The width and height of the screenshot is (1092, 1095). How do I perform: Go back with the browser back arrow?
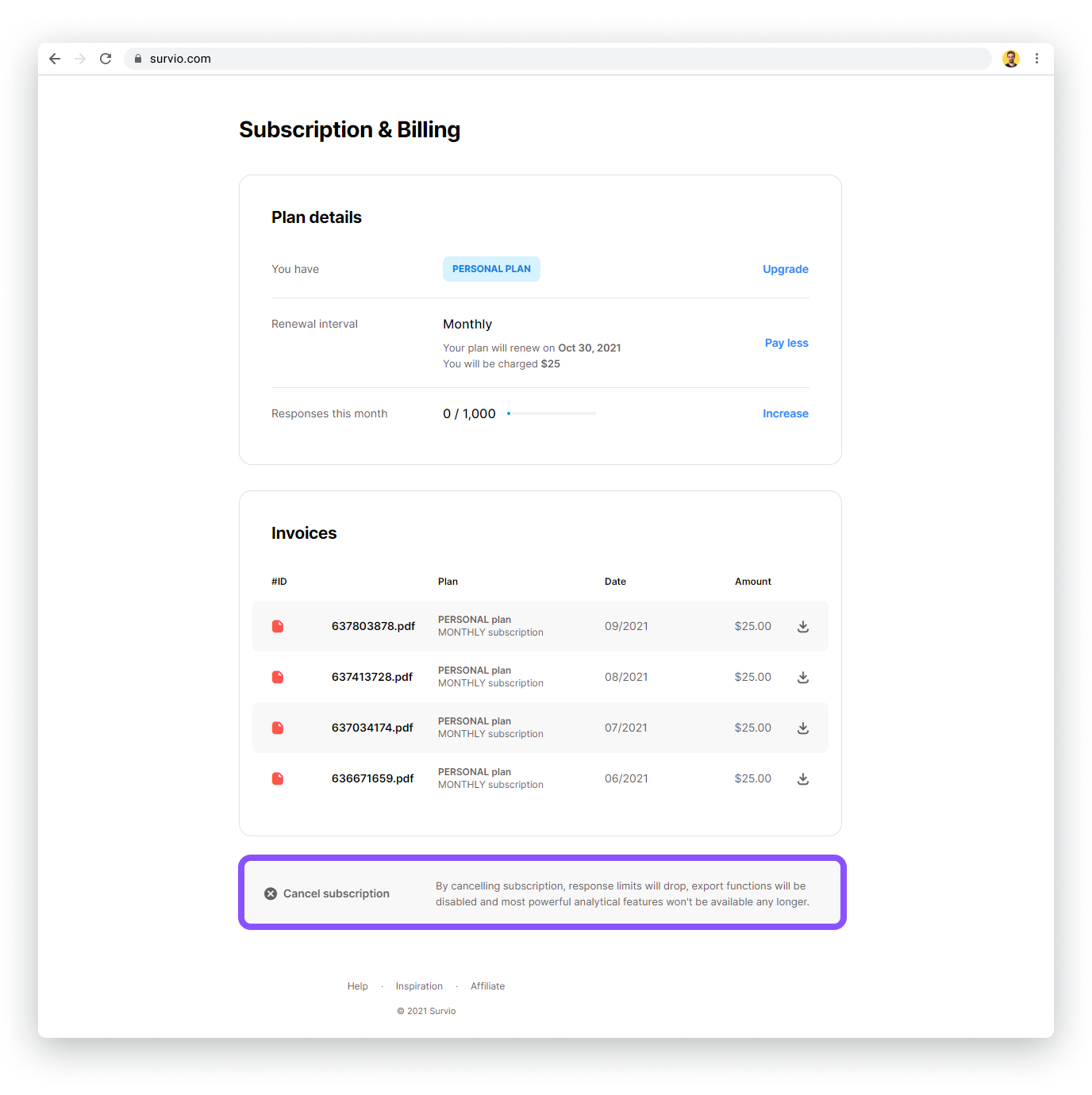click(x=55, y=59)
